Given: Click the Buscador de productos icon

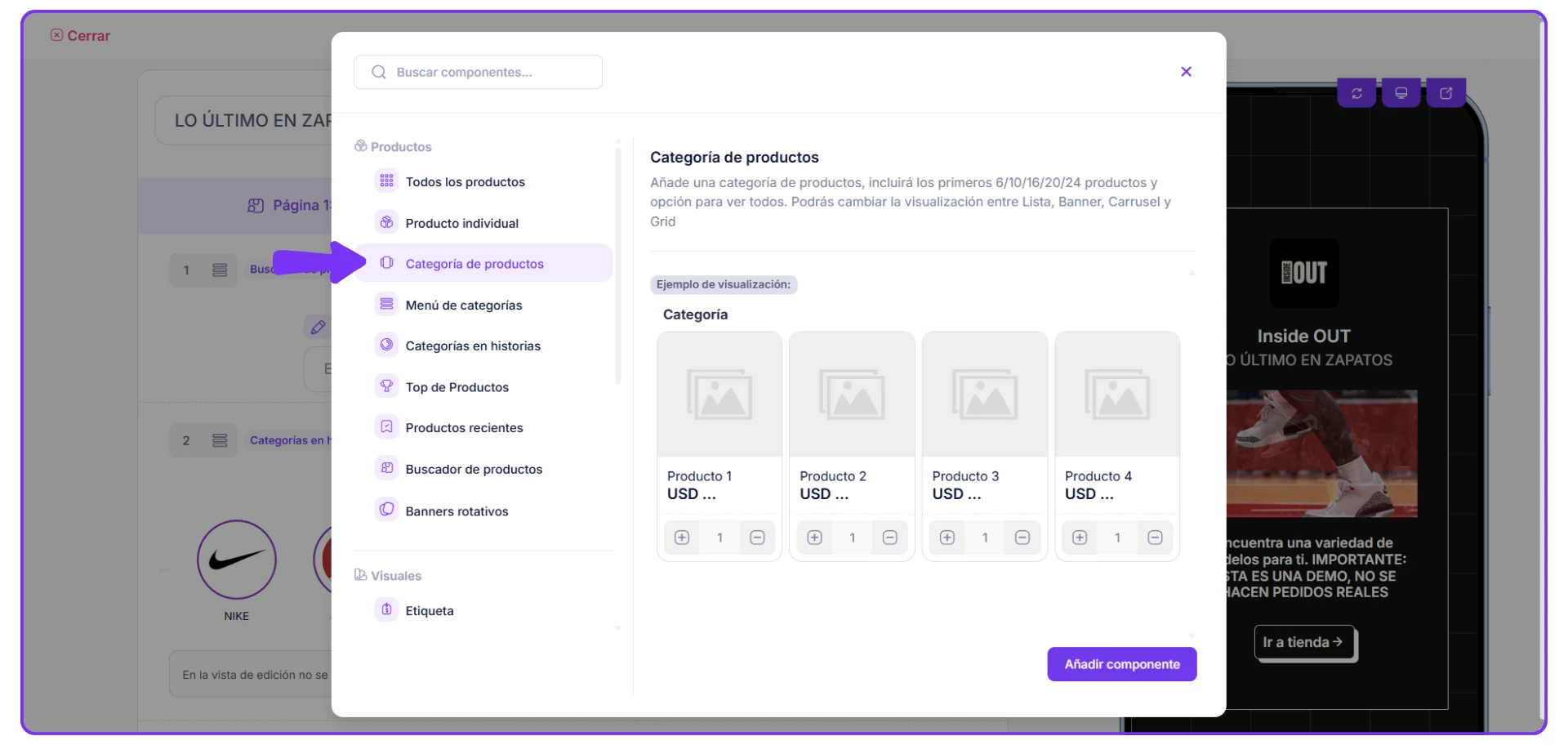Looking at the screenshot, I should click(x=386, y=469).
